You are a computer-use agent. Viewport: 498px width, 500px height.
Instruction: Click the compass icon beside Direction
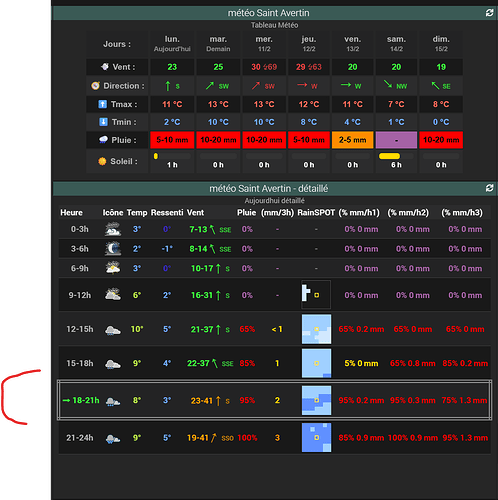pos(95,86)
